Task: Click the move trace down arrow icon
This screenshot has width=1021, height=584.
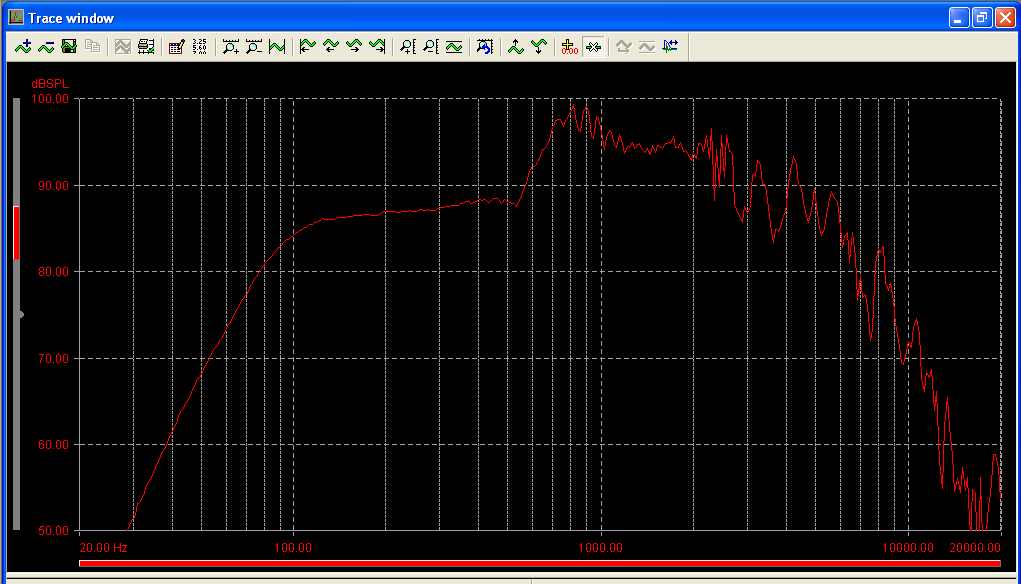Action: pos(538,47)
